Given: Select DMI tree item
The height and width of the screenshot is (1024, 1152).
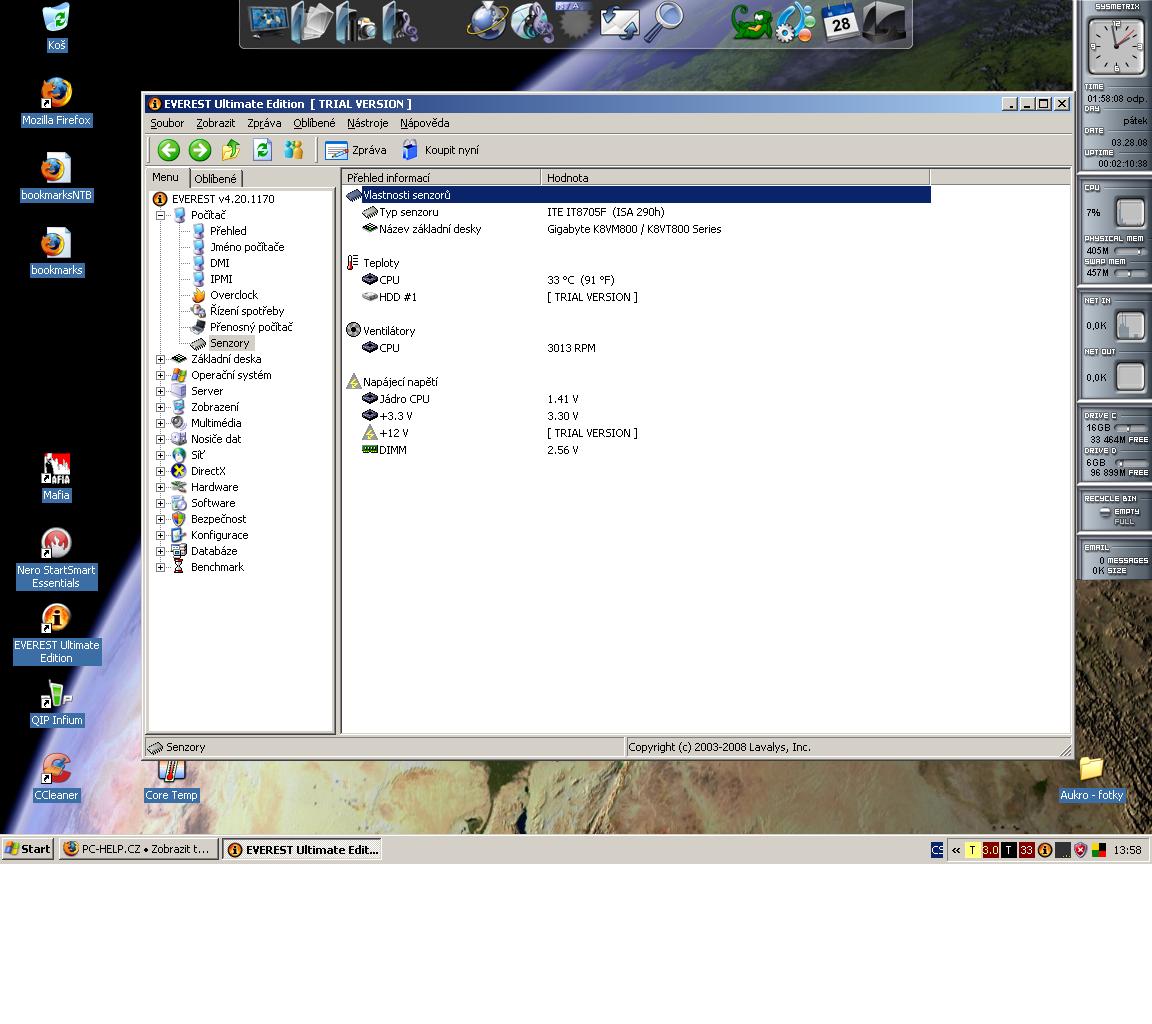Looking at the screenshot, I should coord(220,263).
